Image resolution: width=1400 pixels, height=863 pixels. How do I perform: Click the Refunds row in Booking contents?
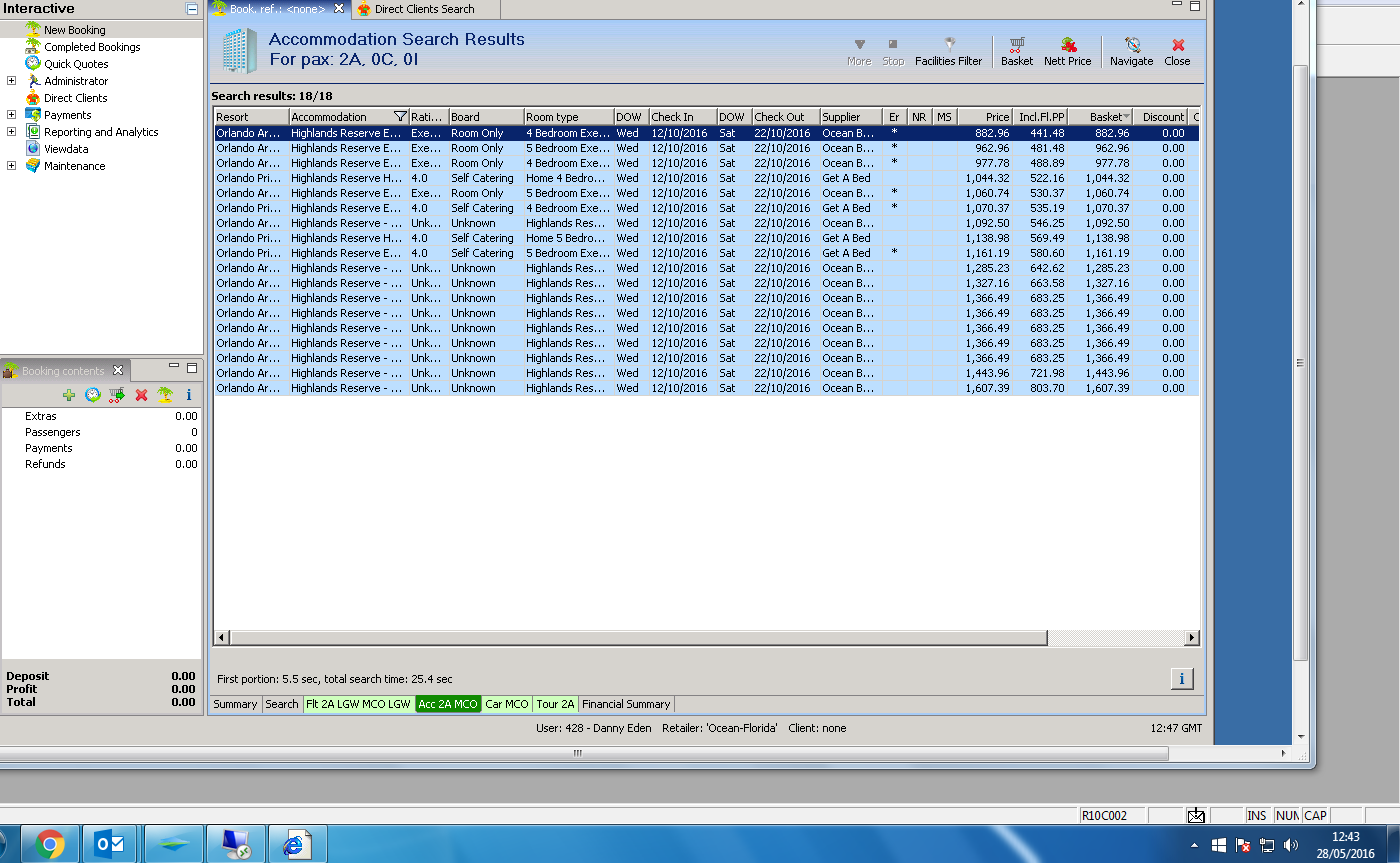[101, 464]
